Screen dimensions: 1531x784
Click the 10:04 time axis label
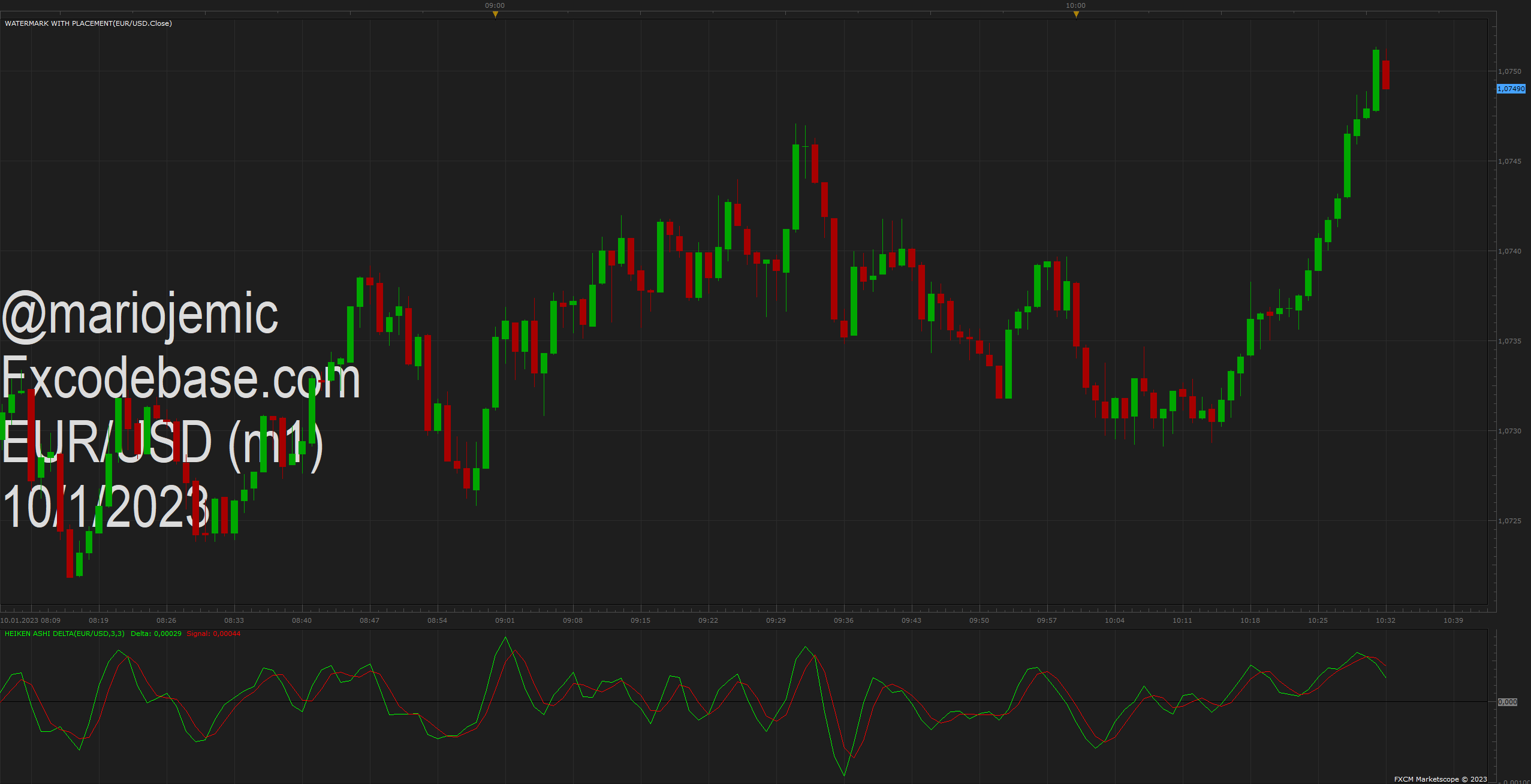pos(1114,620)
